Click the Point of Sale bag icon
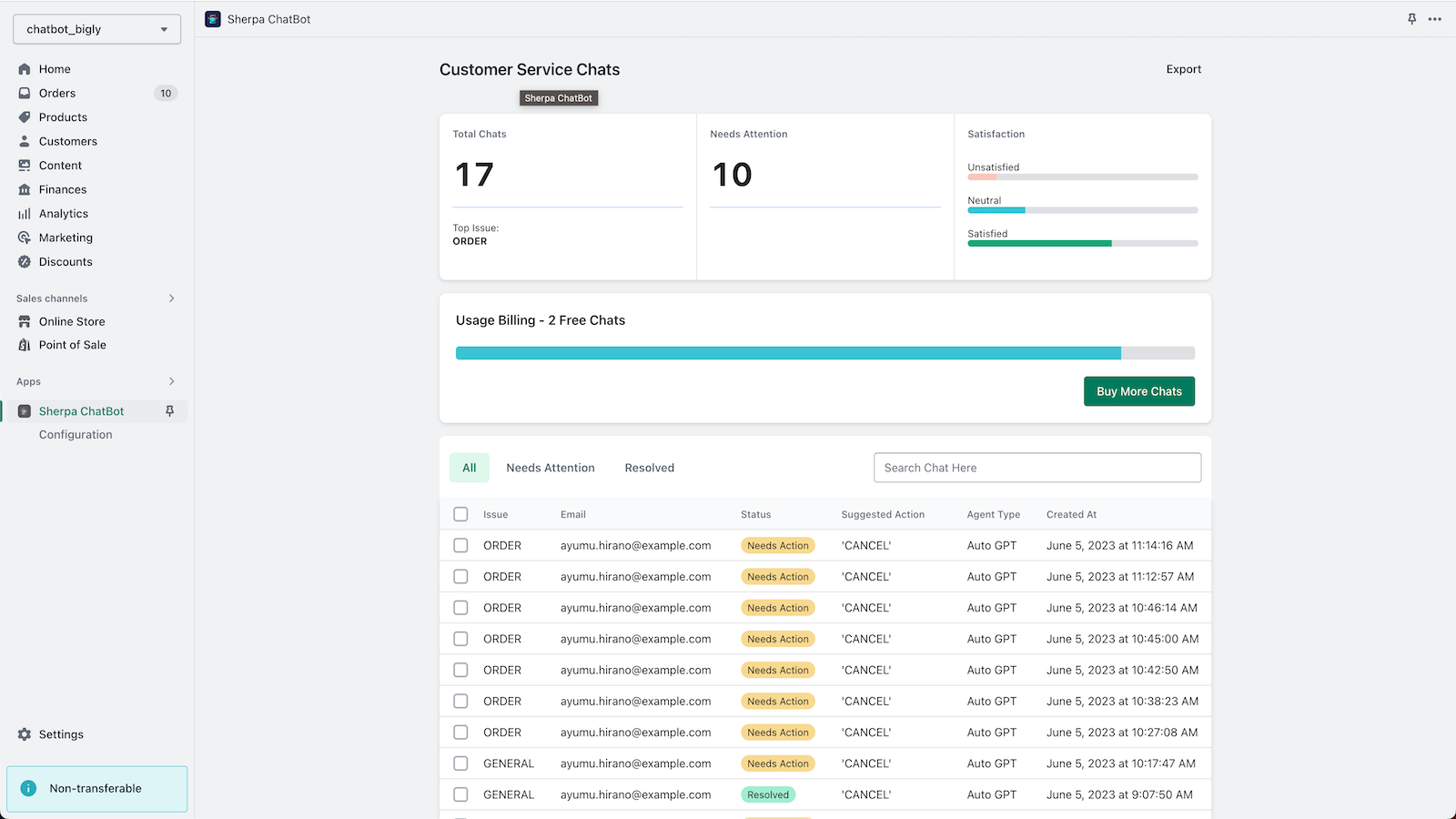 (25, 345)
